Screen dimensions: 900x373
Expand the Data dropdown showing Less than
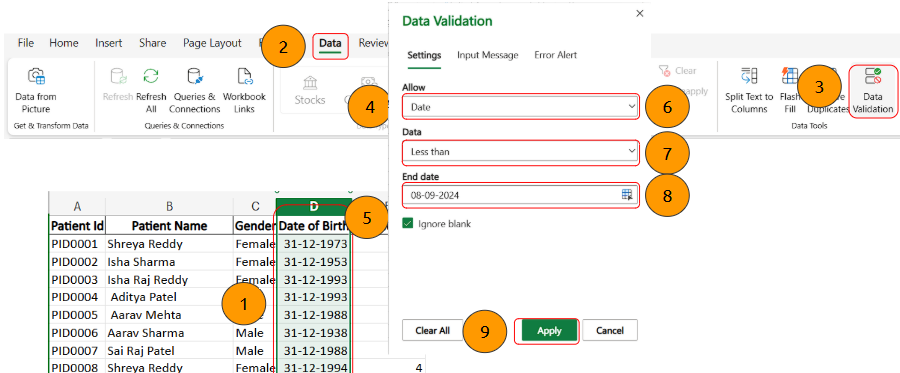tap(520, 152)
